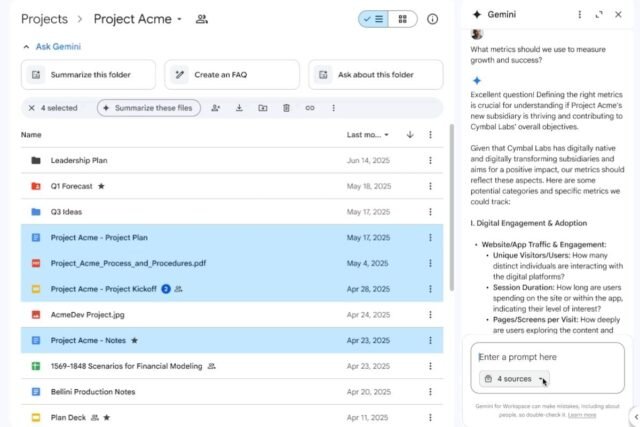The image size is (640, 427).
Task: Select 1569-1848 Scenarios for Financial Modeling
Action: tap(232, 366)
